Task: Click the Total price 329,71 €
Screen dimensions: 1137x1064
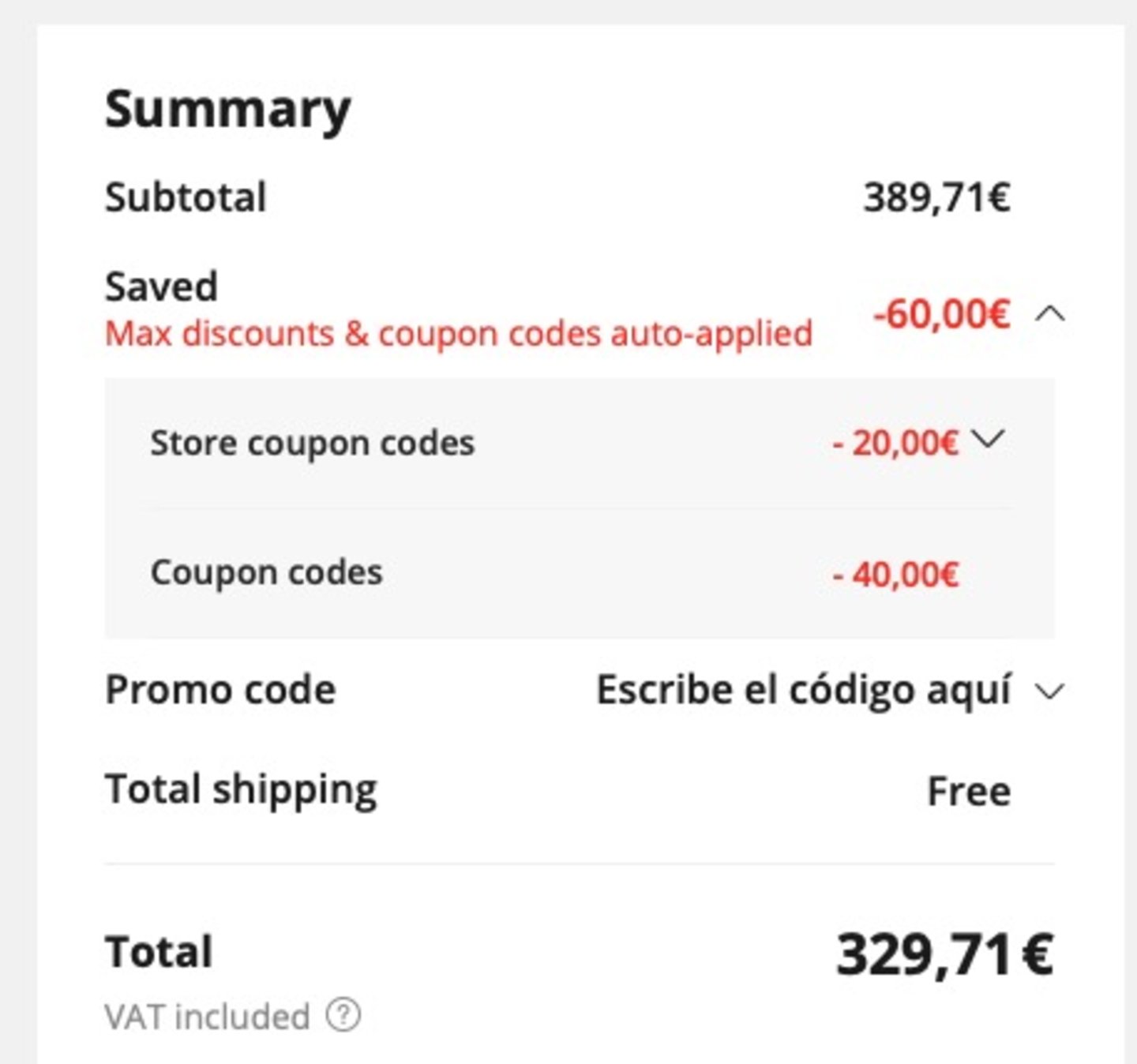Action: (x=944, y=954)
